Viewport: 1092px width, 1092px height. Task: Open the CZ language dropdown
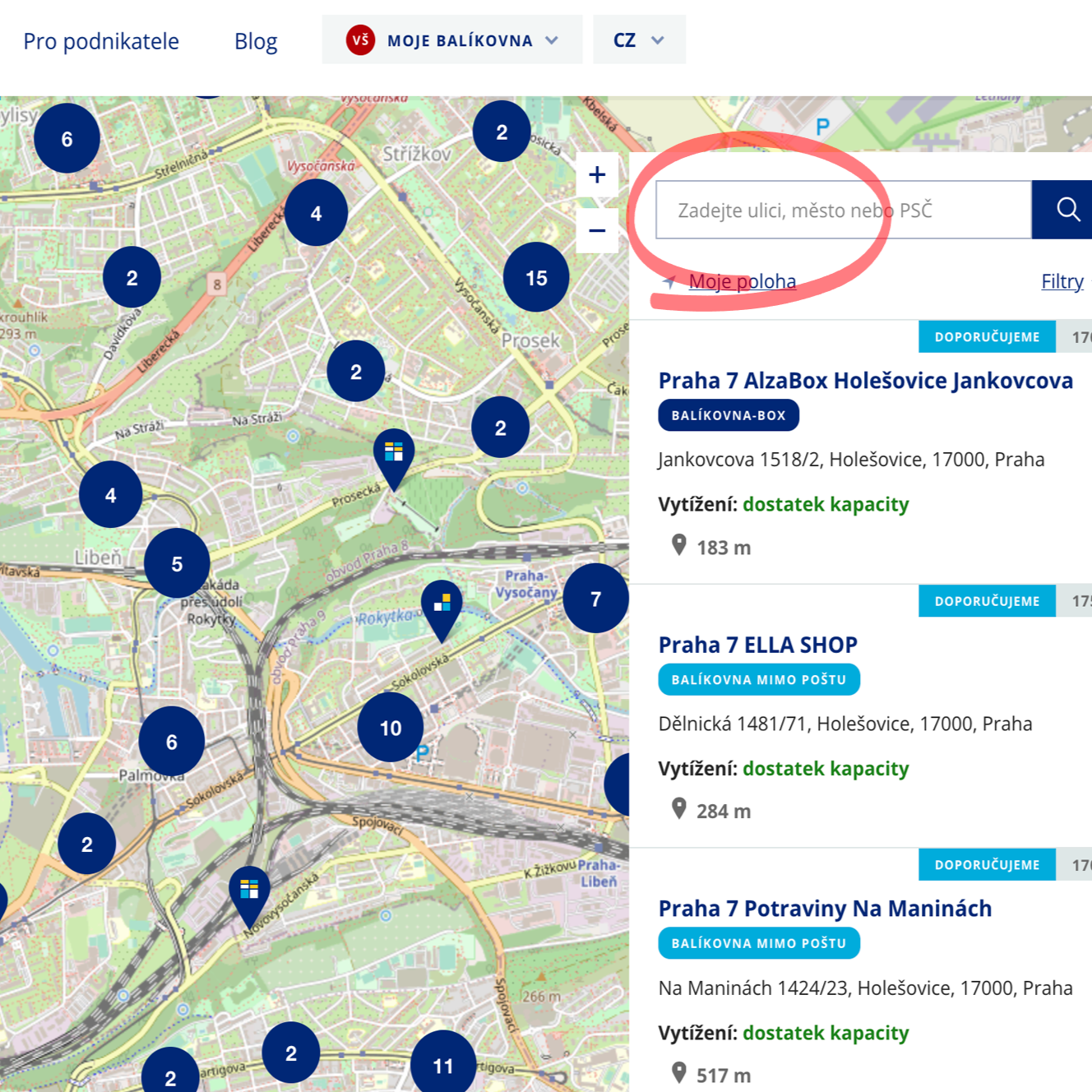639,39
